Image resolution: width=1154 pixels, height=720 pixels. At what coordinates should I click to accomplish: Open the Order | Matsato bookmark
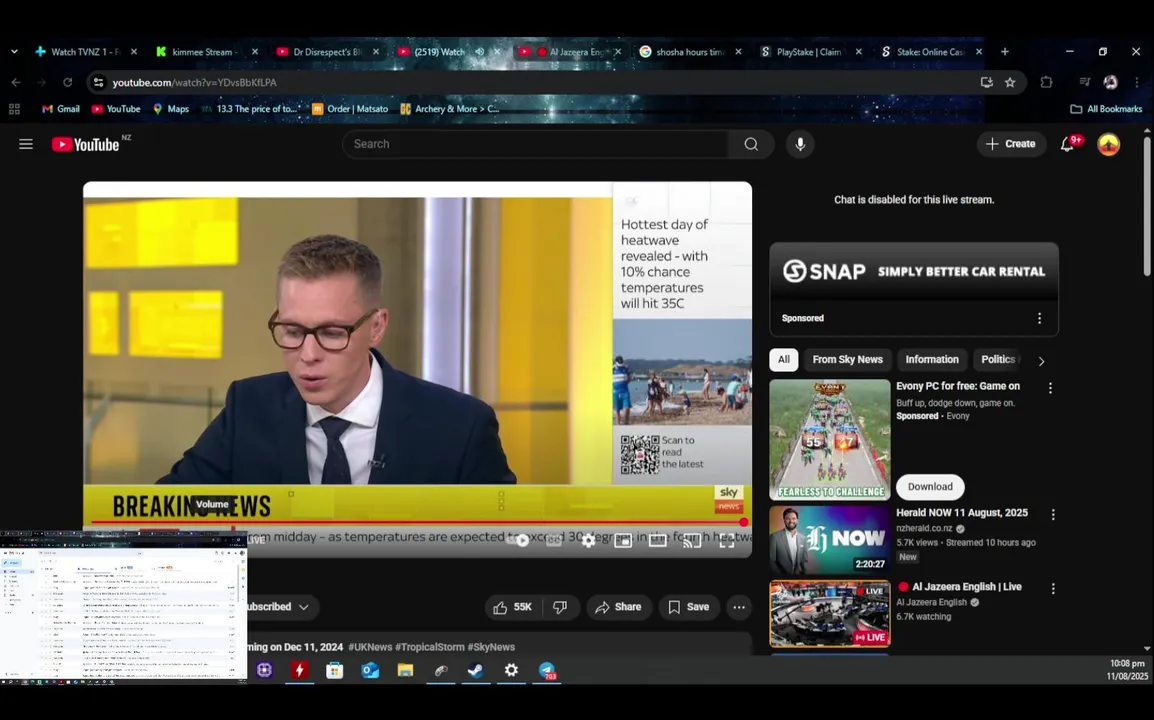pyautogui.click(x=350, y=109)
